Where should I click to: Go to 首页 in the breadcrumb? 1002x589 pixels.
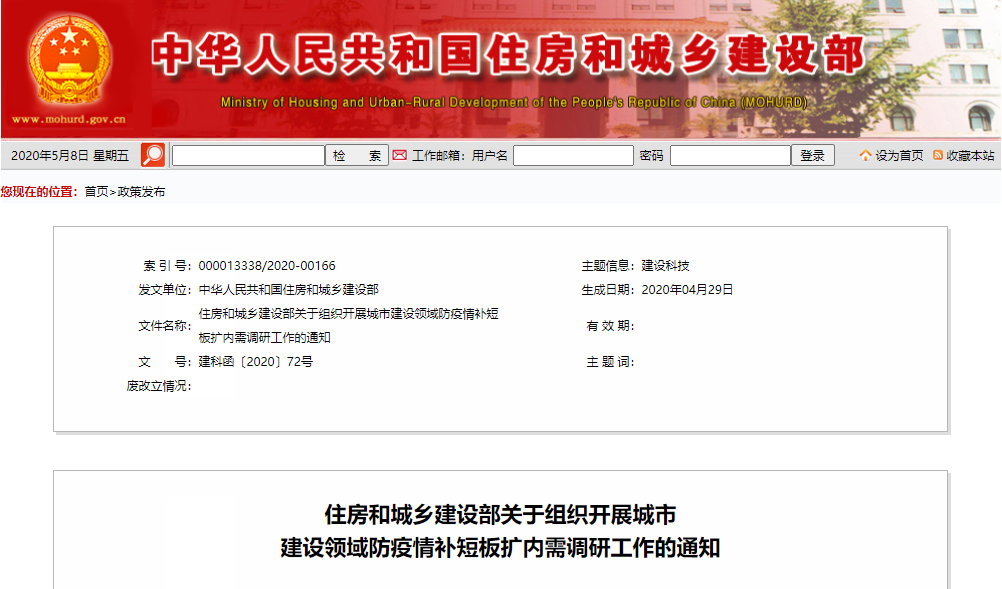click(96, 192)
